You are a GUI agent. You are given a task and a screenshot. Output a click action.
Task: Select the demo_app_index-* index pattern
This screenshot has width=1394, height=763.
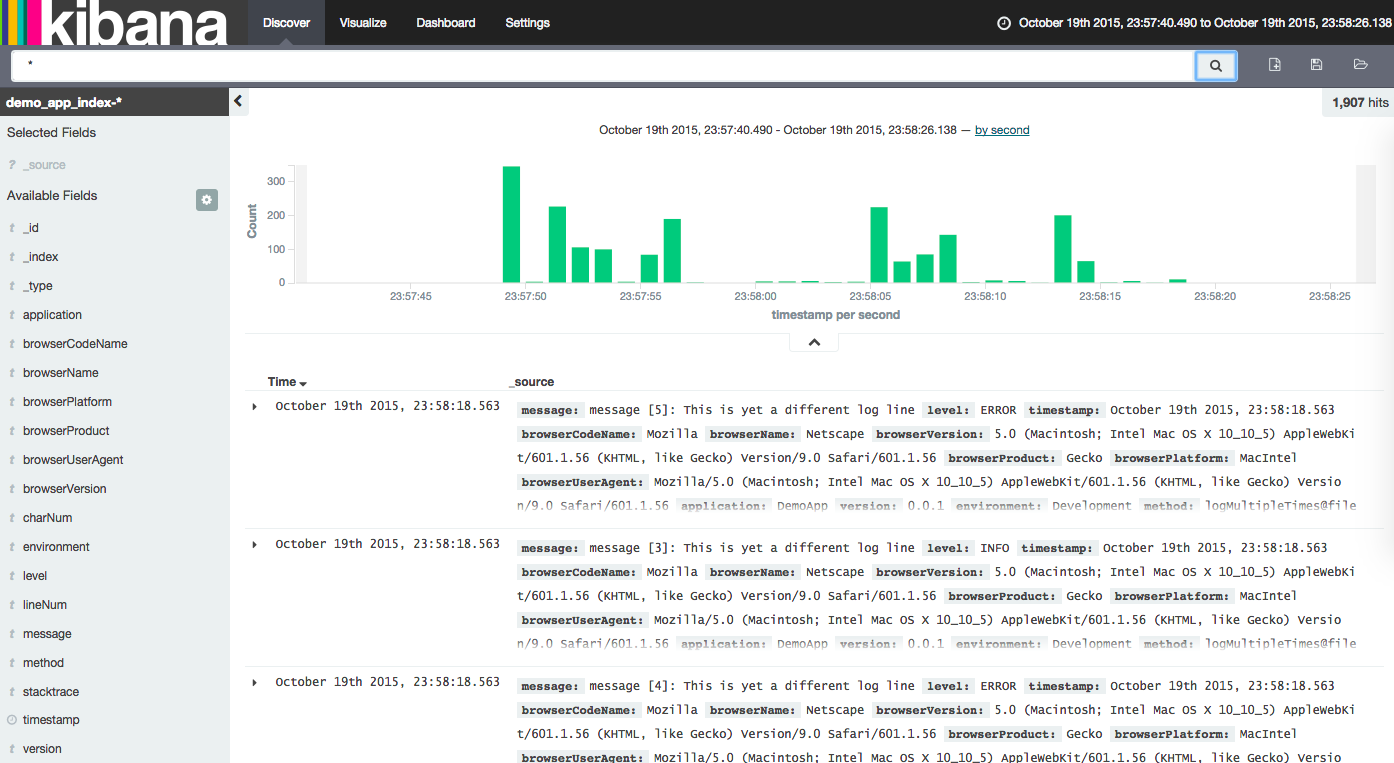pyautogui.click(x=64, y=102)
